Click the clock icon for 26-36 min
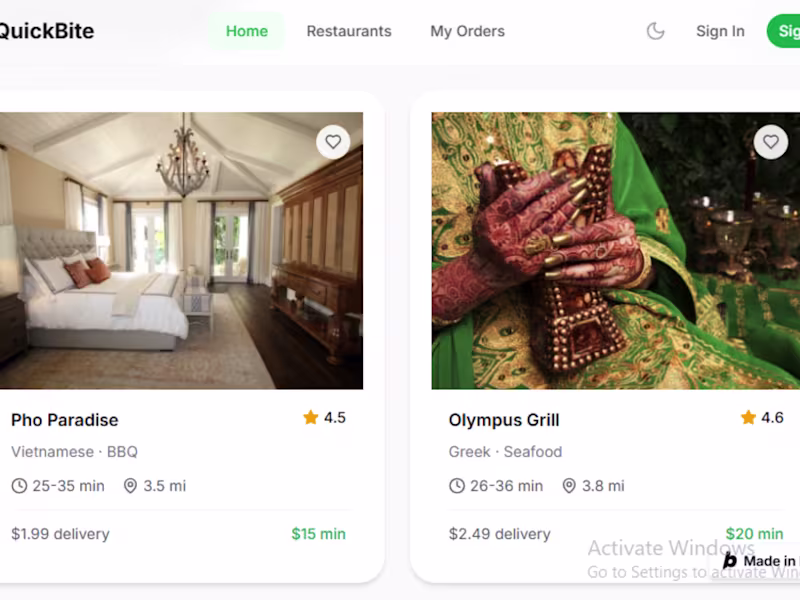 pos(457,486)
